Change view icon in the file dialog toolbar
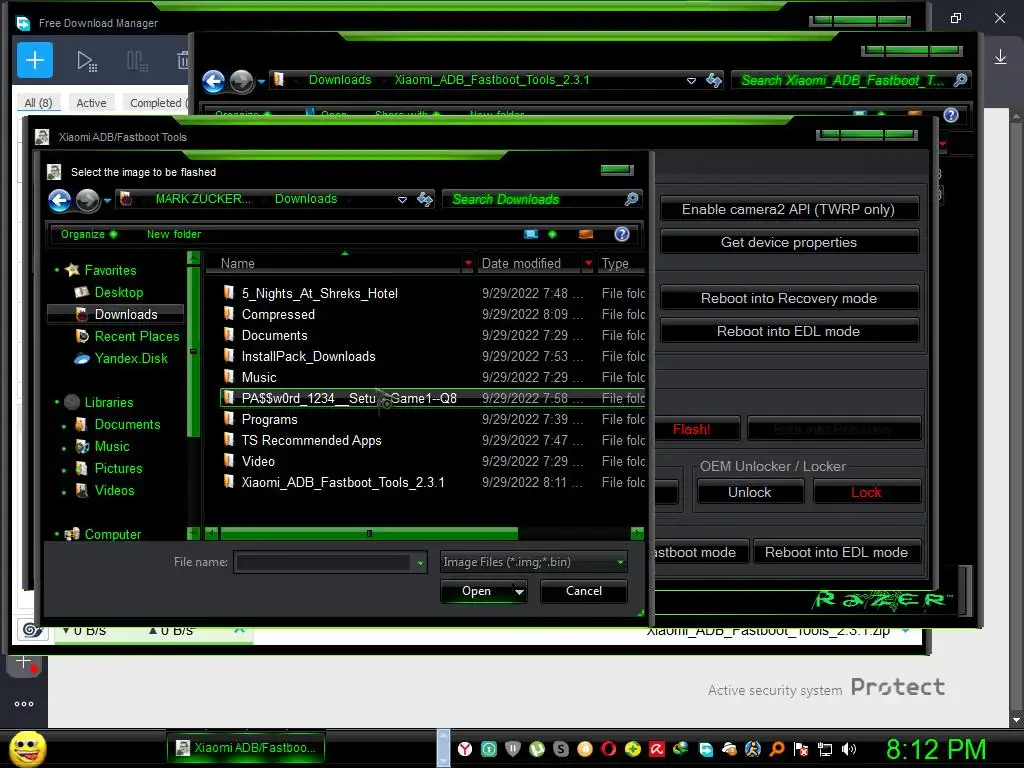This screenshot has height=768, width=1024. (531, 234)
